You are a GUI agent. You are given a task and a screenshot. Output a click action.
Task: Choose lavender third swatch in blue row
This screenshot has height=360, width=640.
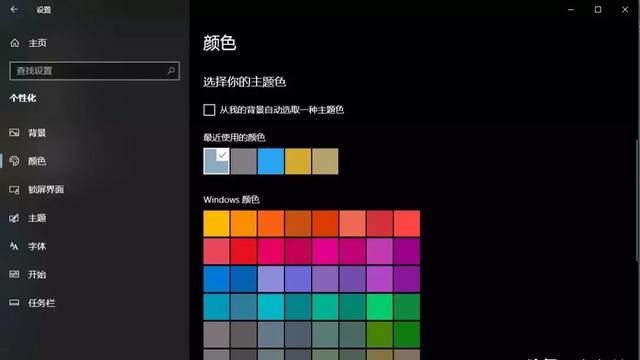click(271, 279)
